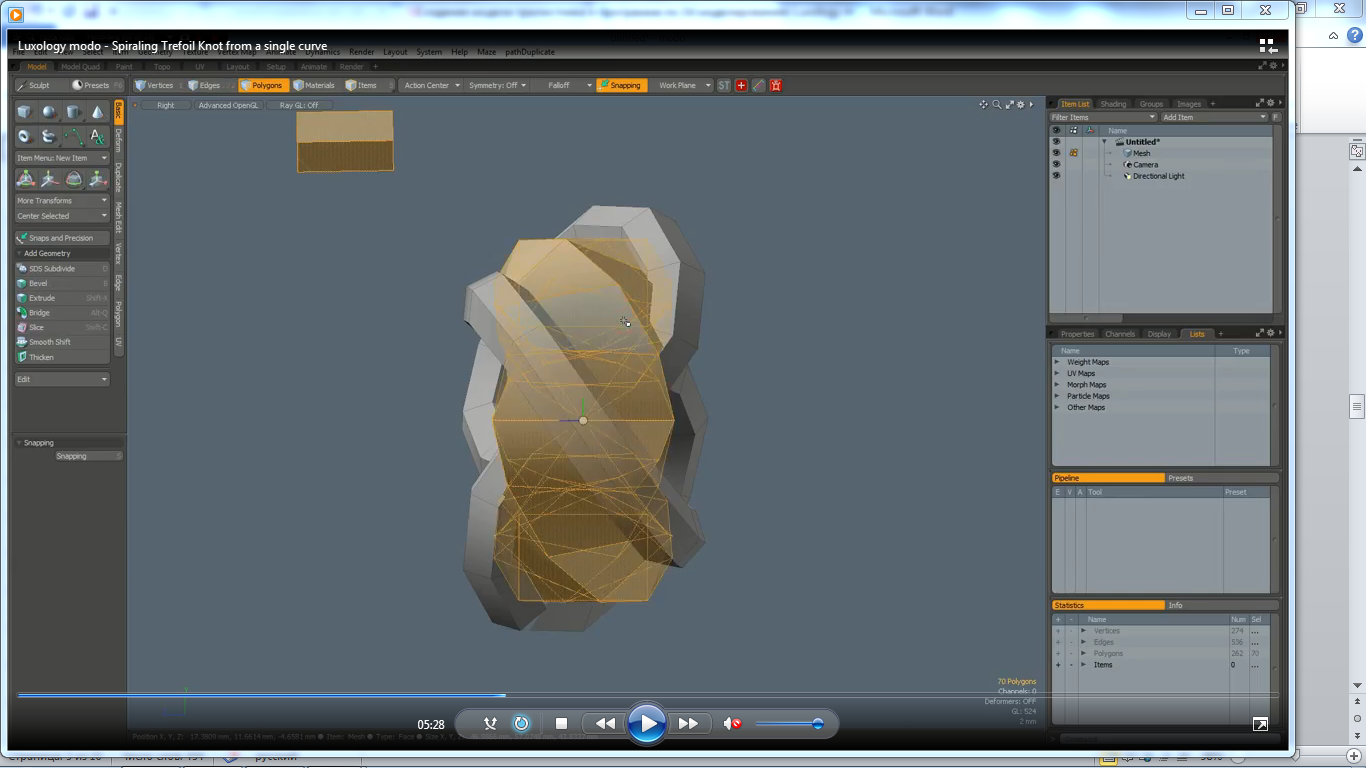Open the Action Center dropdown

(x=431, y=85)
